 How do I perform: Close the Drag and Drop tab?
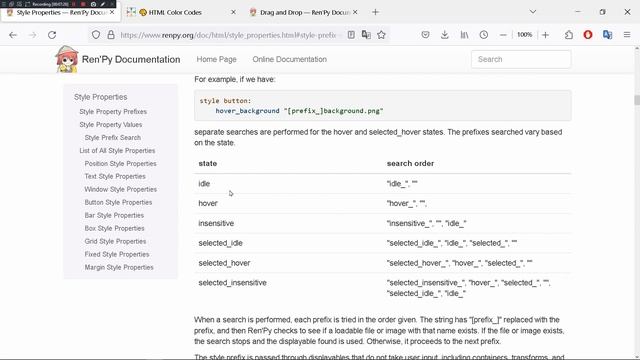click(x=355, y=12)
